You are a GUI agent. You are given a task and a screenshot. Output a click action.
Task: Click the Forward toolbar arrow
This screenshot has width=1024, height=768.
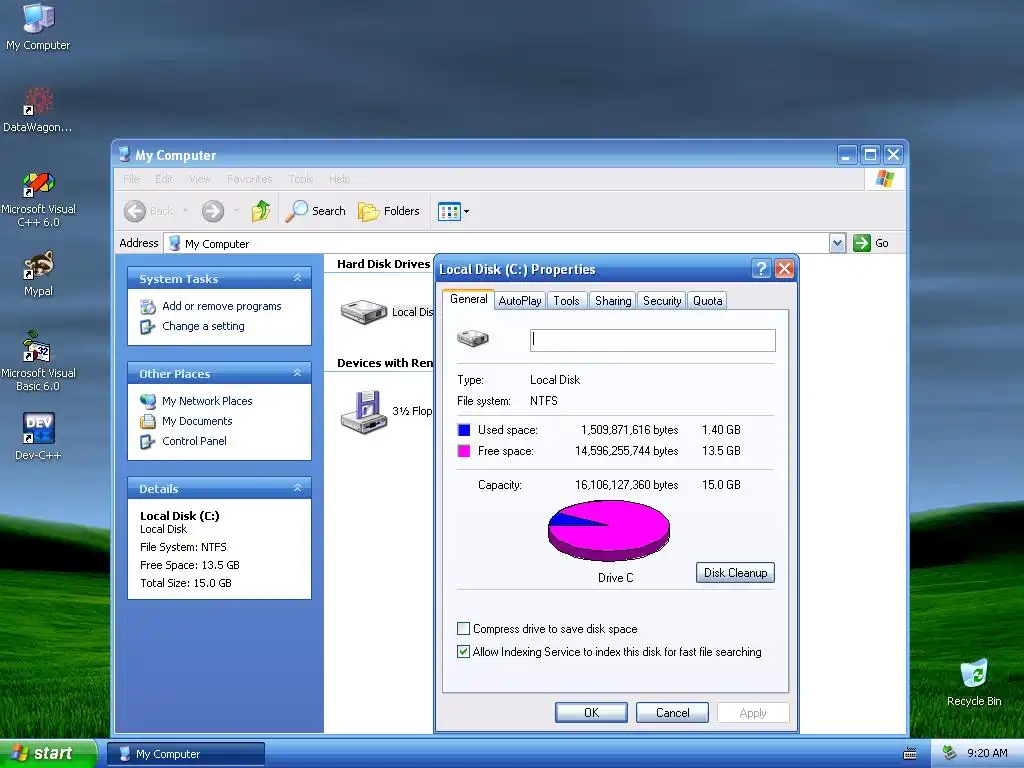click(x=213, y=211)
